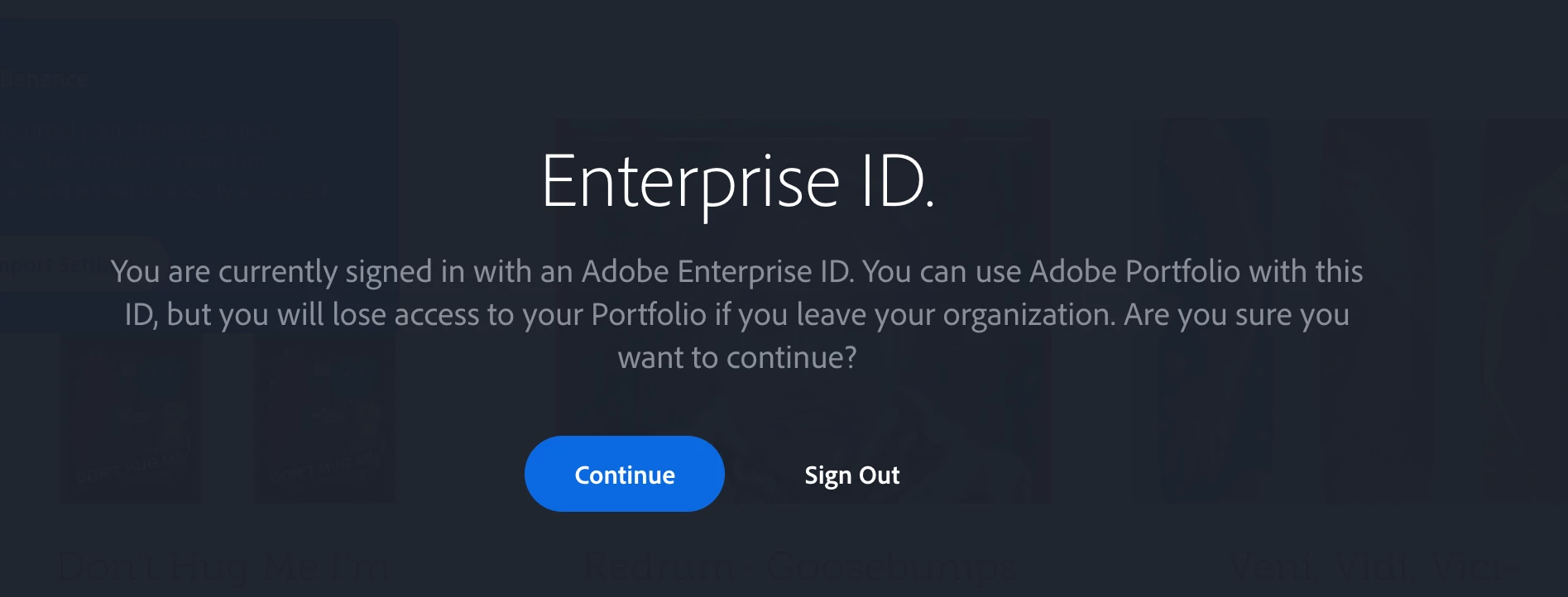The height and width of the screenshot is (597, 1568).
Task: Select the large center project thumbnail
Action: (x=803, y=310)
